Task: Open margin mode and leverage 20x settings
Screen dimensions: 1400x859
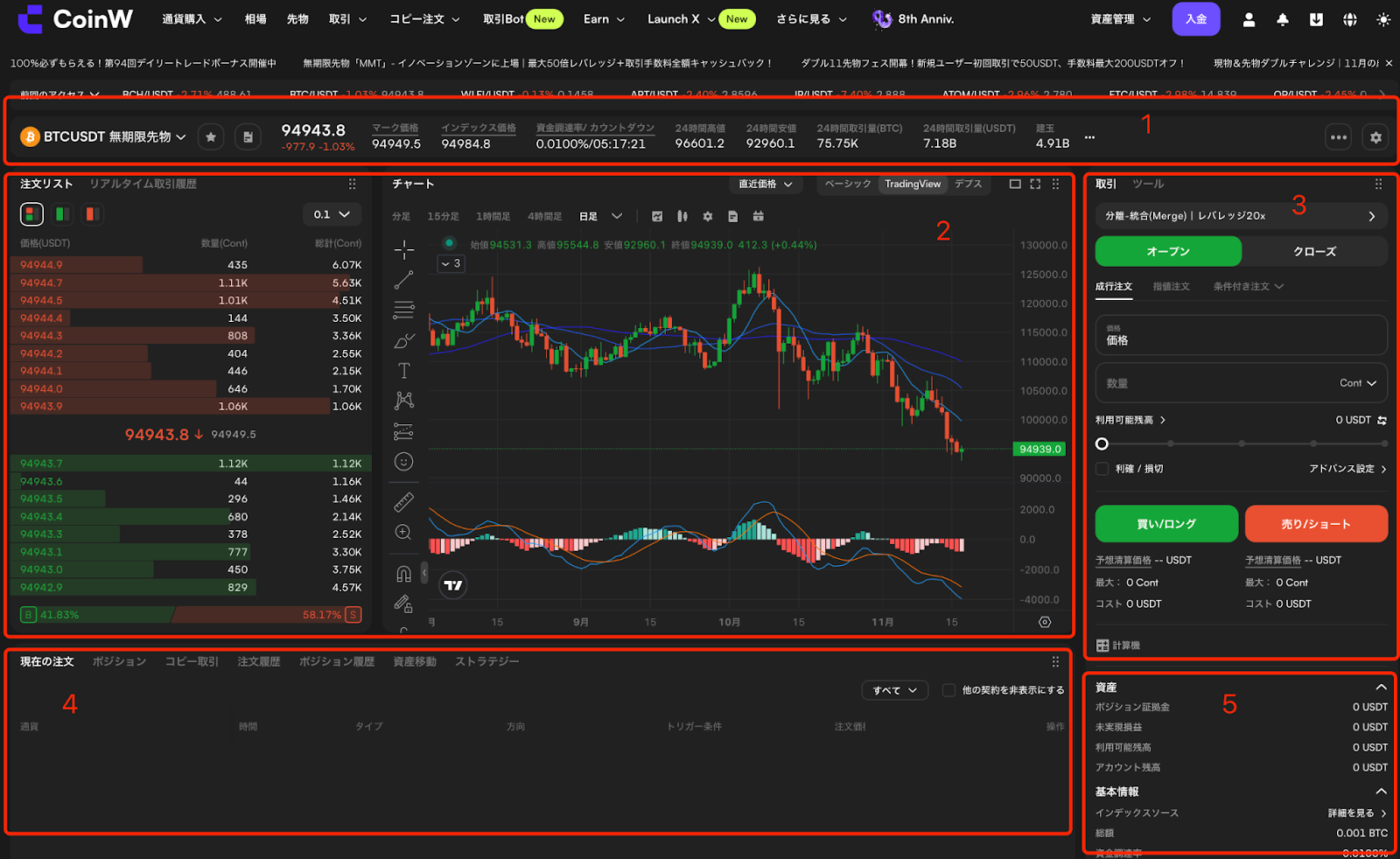Action: [x=1241, y=216]
